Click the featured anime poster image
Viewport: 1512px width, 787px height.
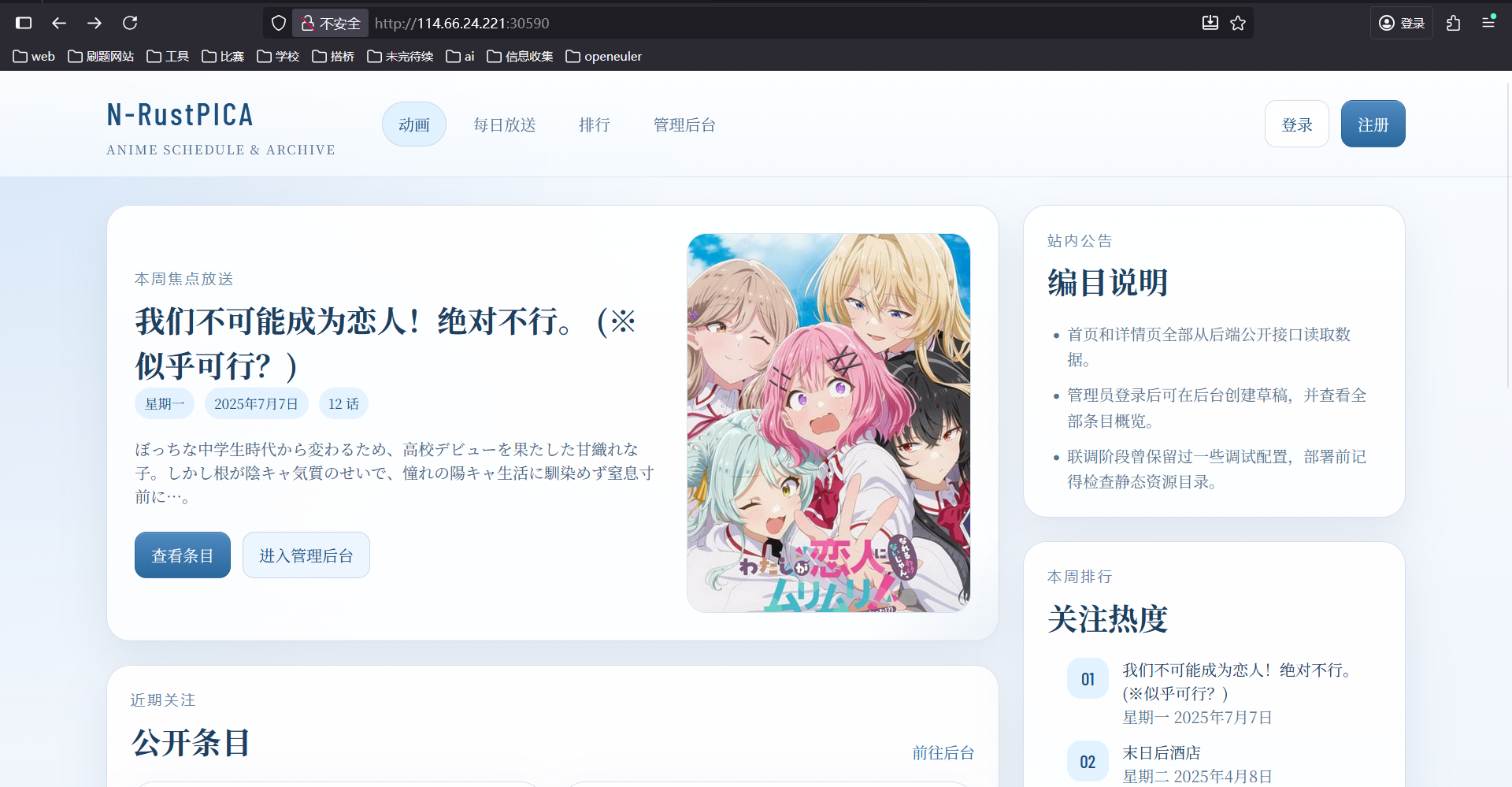click(828, 423)
